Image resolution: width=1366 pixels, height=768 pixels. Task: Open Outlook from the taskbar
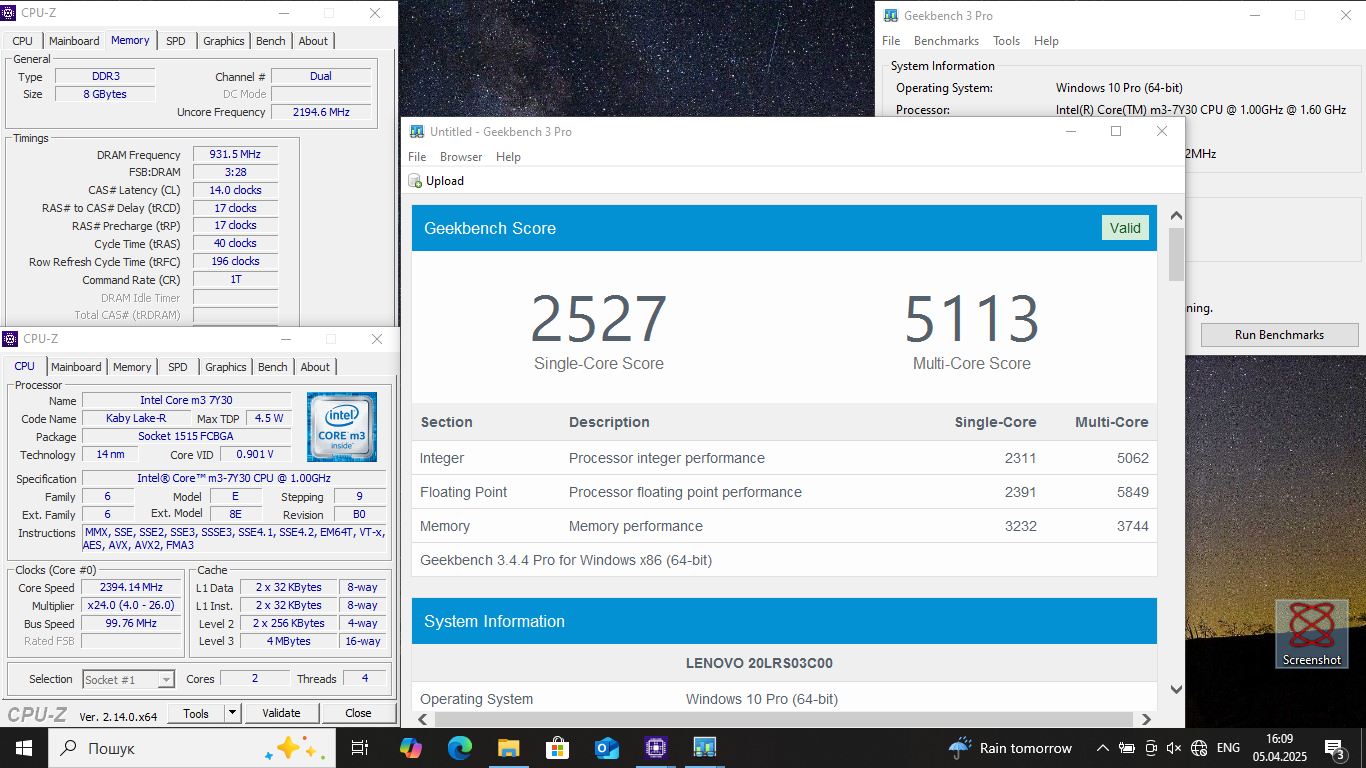point(607,748)
